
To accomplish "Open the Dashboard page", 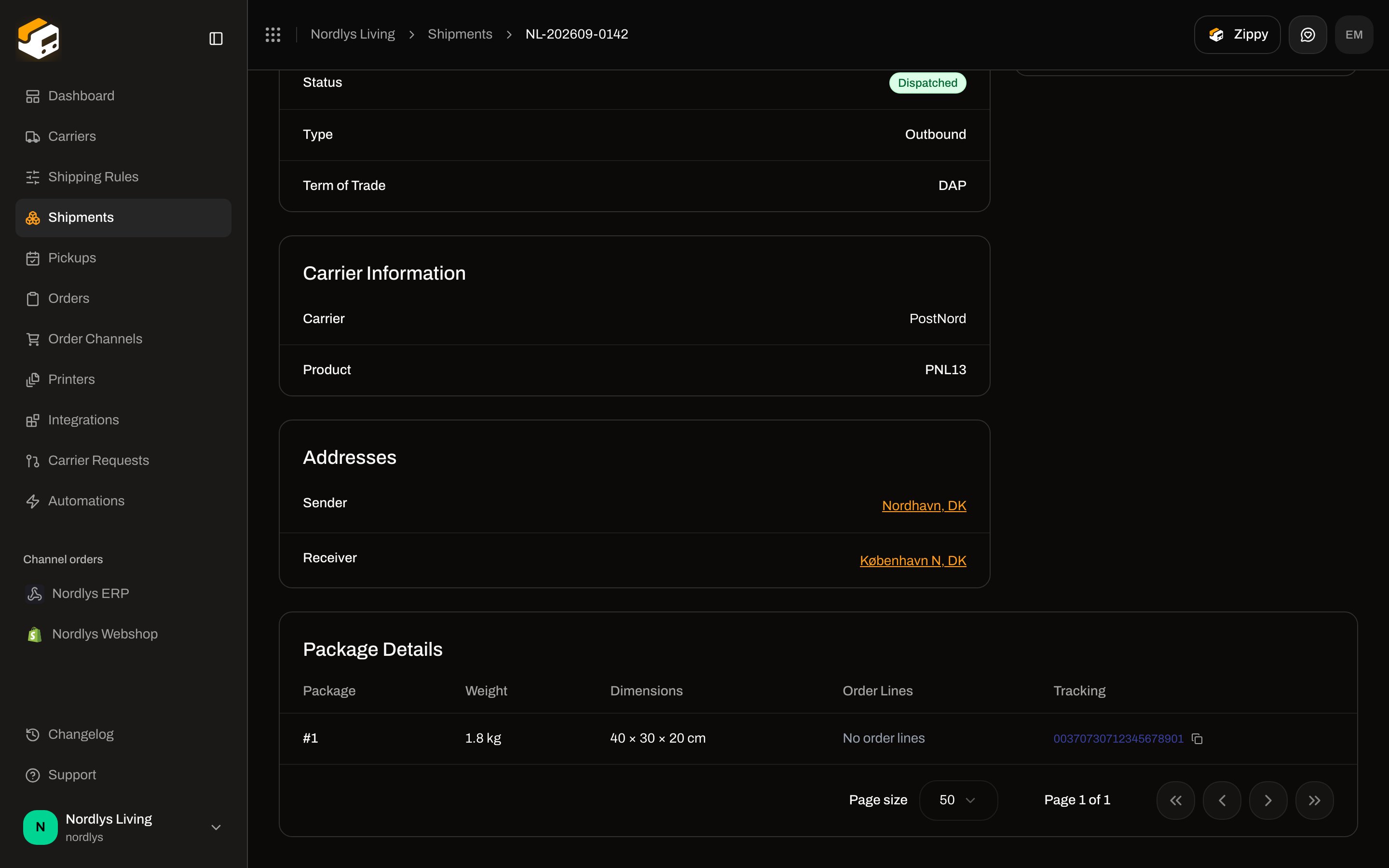I will pos(123,96).
